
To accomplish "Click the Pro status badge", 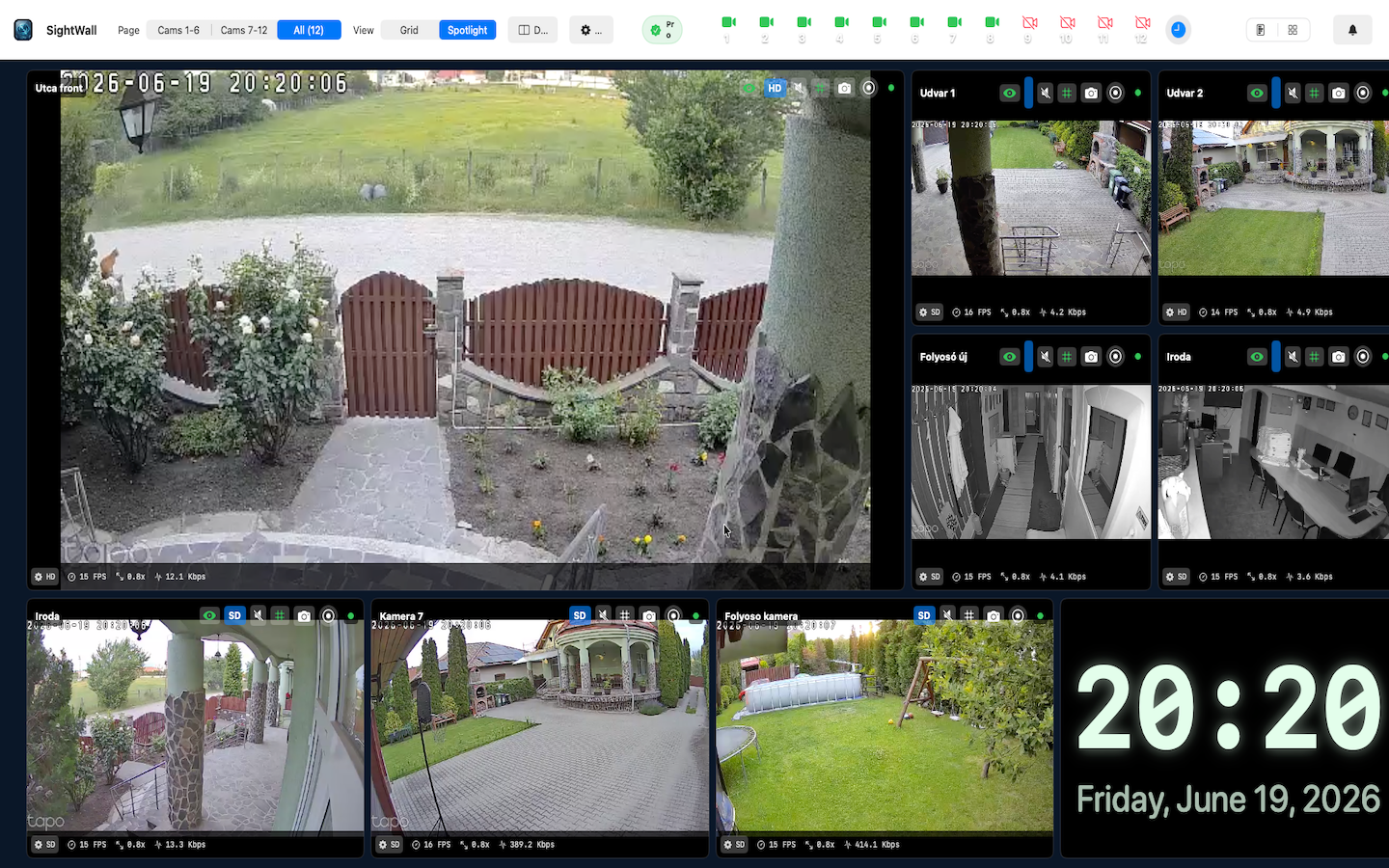I will [x=662, y=30].
